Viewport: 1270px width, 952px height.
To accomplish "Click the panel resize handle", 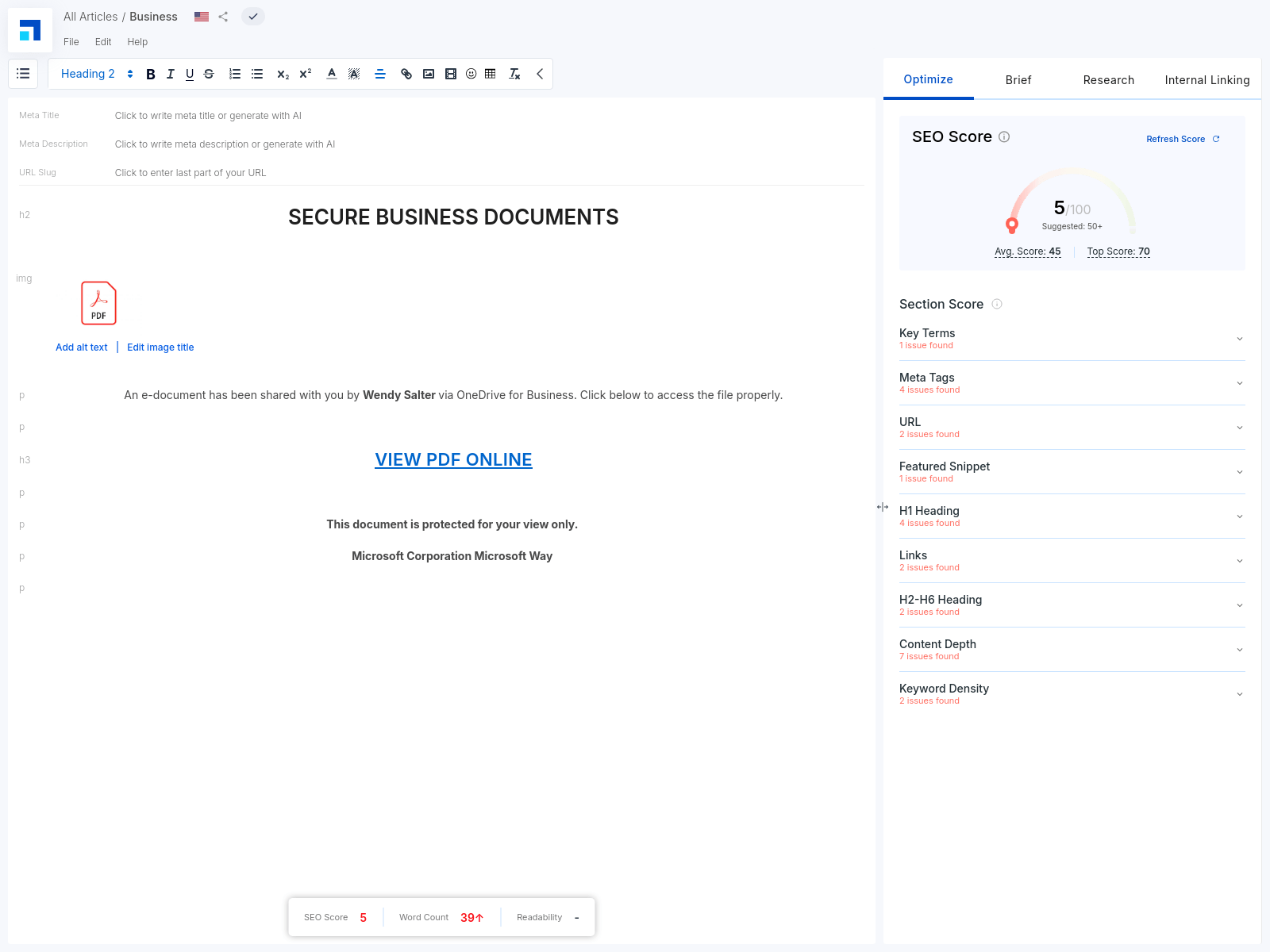I will (883, 507).
